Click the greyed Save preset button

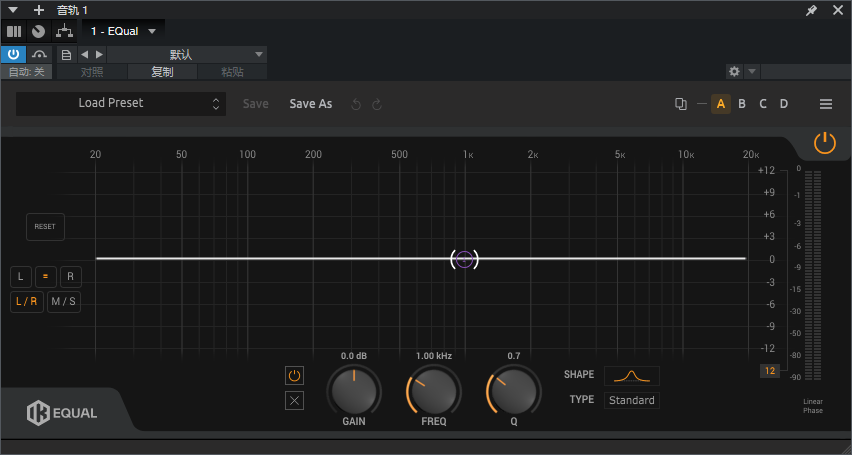255,104
